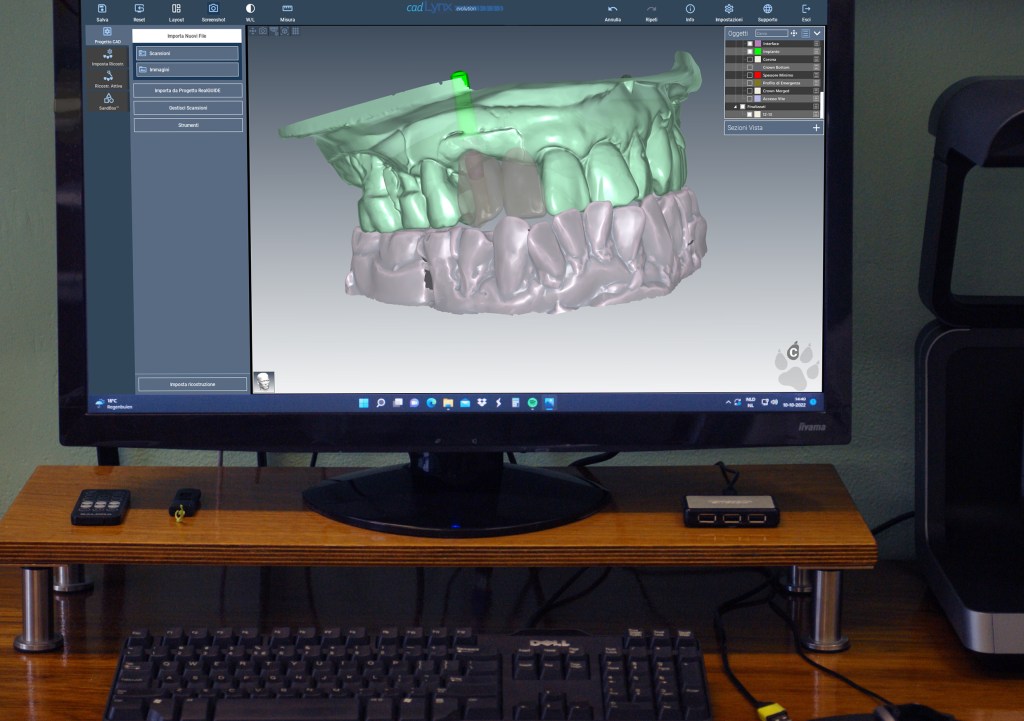Screen dimensions: 1024x721
Task: Take a Screenshot with the camera icon
Action: 213,9
